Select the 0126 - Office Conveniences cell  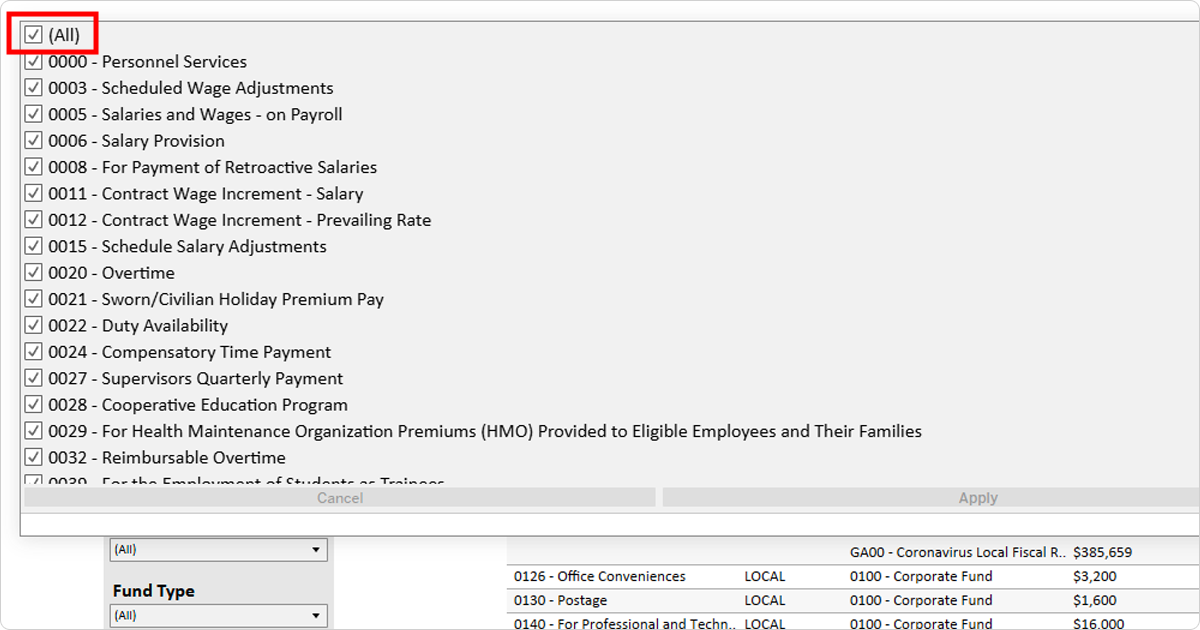point(600,577)
